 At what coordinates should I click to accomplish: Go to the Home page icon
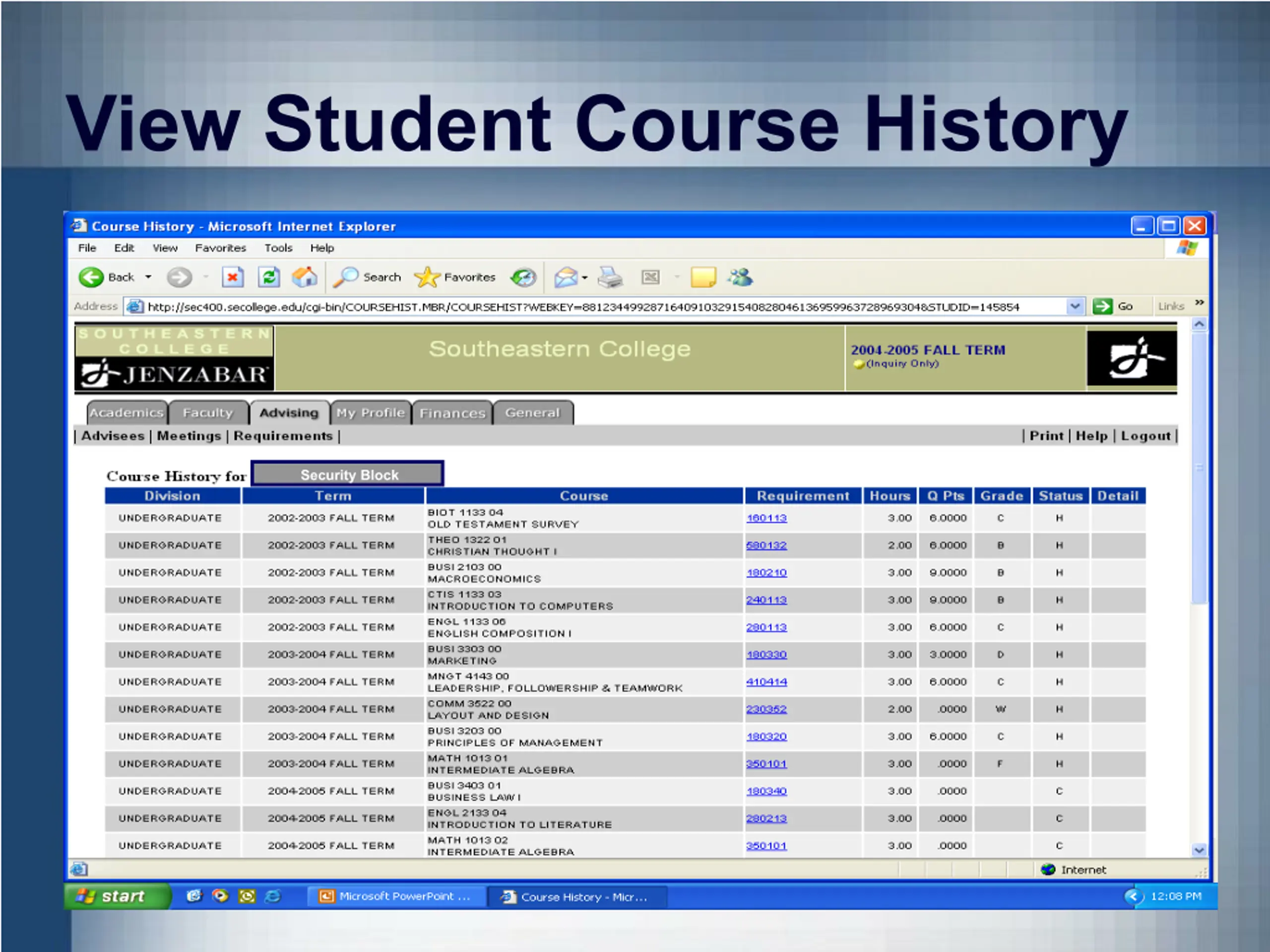coord(305,278)
